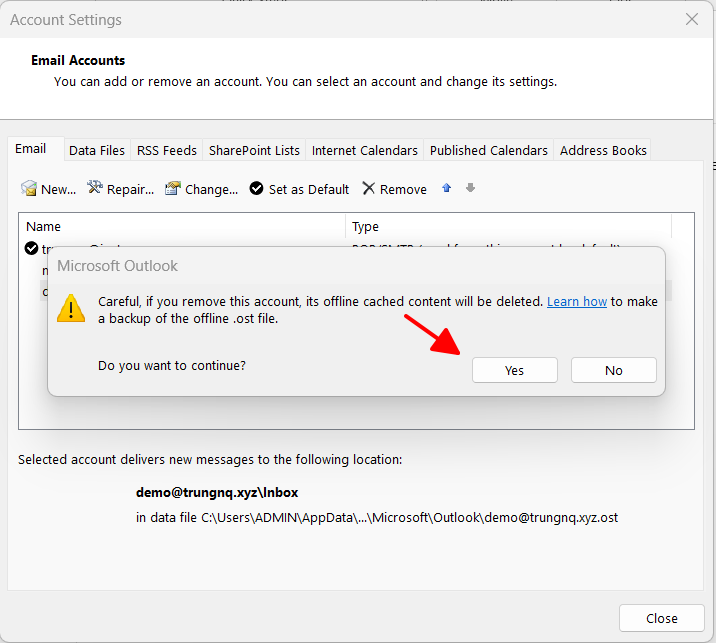Move account down with gray arrow
Screen dimensions: 716x643
470,188
